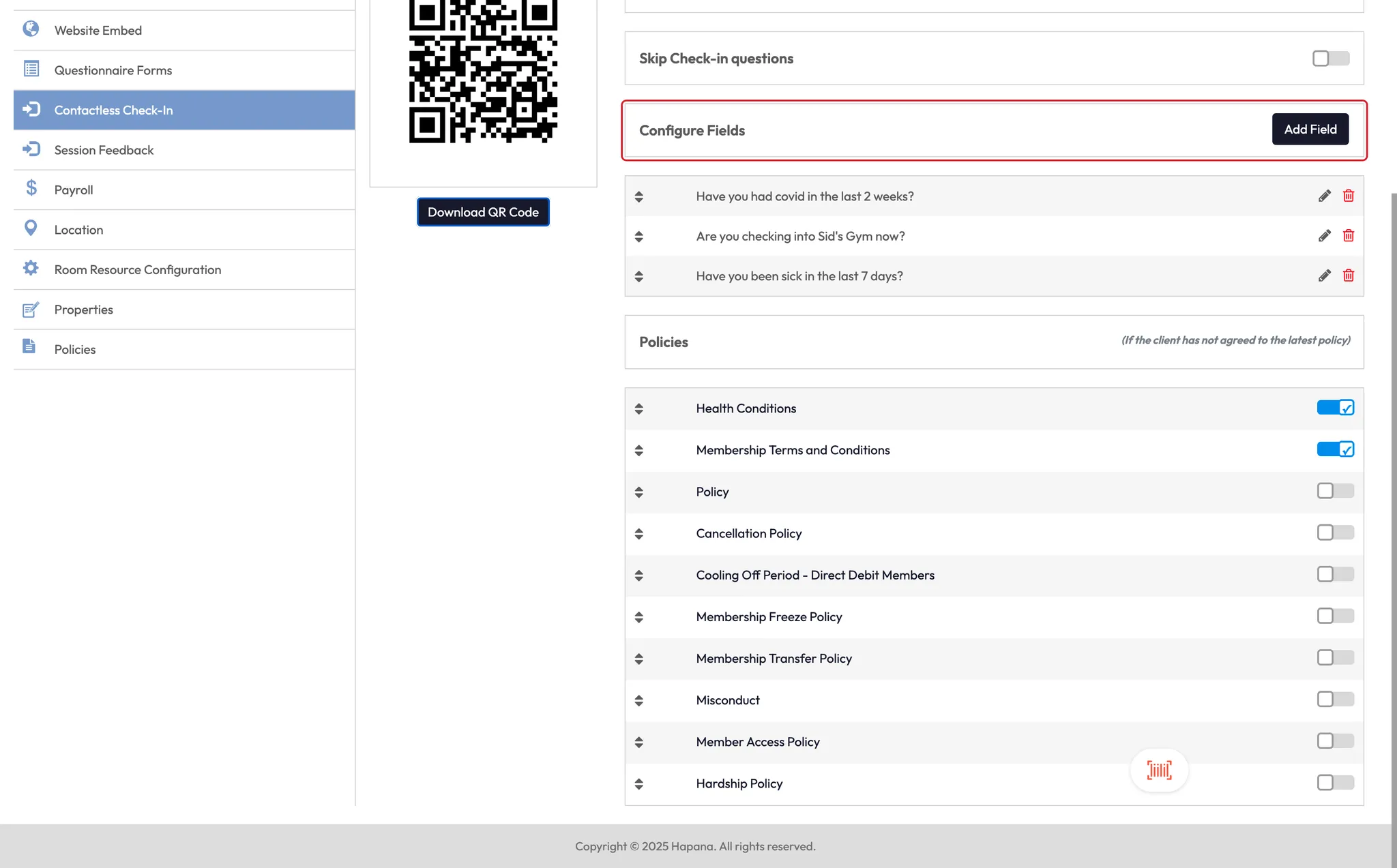The image size is (1397, 868).
Task: Click the Add Field button
Action: point(1310,129)
